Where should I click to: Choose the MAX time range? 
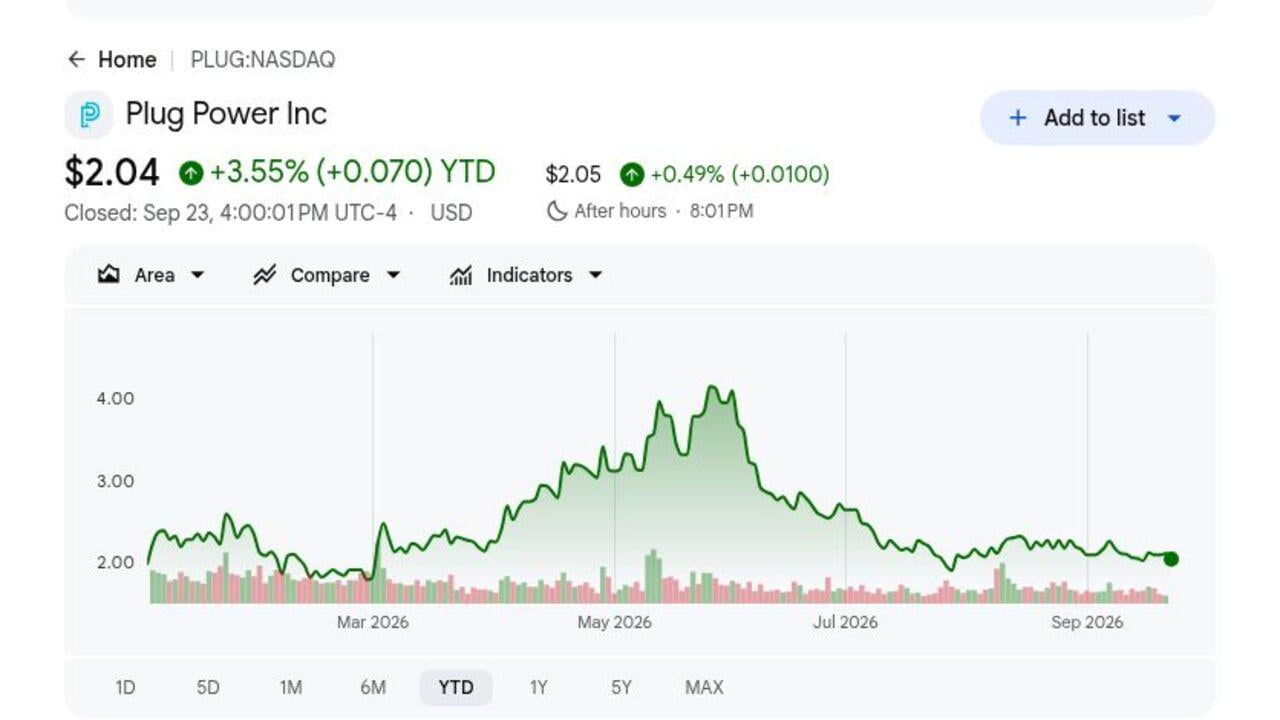[x=704, y=687]
